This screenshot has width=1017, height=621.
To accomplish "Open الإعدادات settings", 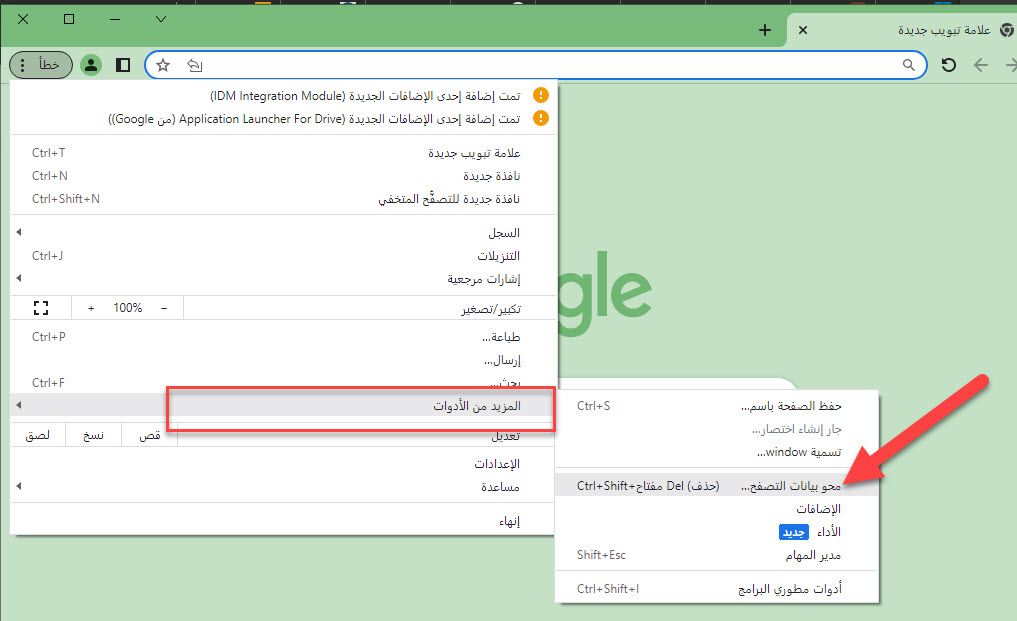I will click(283, 464).
